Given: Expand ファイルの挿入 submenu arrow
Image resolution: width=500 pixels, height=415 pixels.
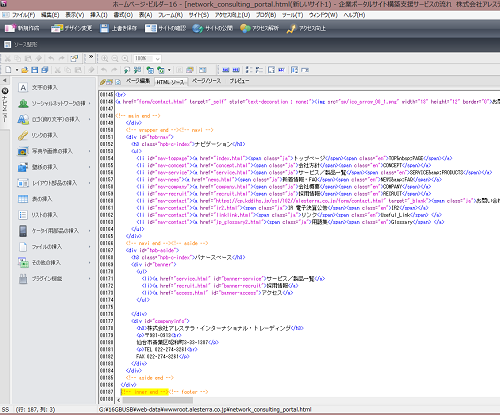Looking at the screenshot, I should (90, 247).
